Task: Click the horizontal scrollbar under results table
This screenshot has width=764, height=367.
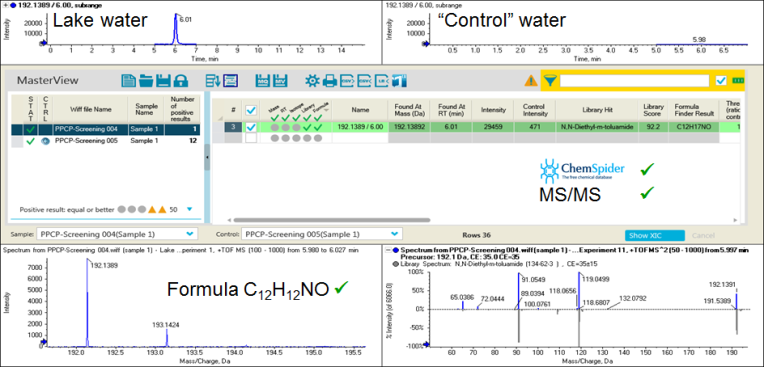Action: [x=331, y=220]
